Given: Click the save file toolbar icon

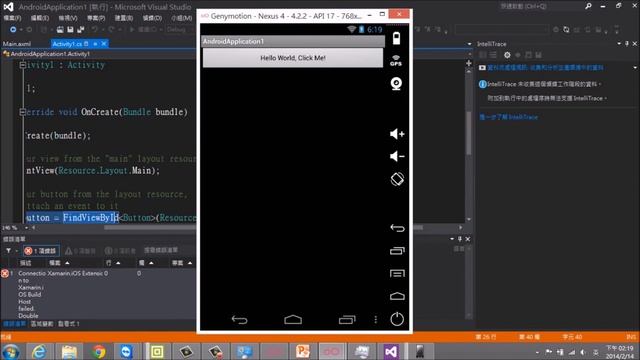Looking at the screenshot, I should point(70,29).
